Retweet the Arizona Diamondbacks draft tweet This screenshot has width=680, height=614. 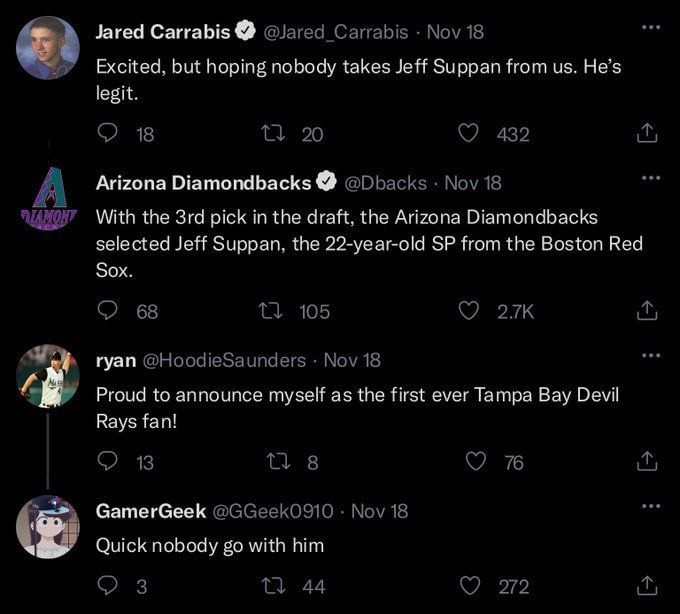272,311
